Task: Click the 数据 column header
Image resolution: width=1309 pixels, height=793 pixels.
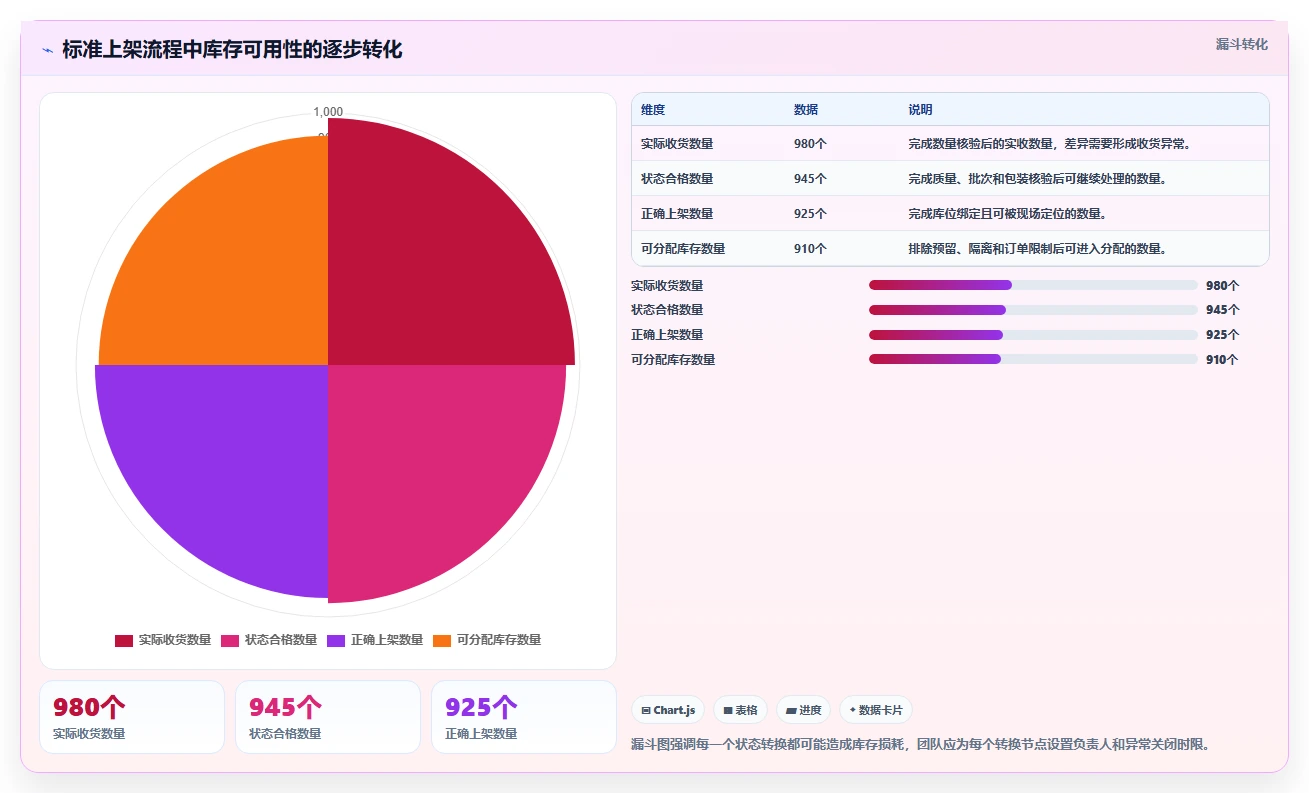Action: tap(806, 109)
